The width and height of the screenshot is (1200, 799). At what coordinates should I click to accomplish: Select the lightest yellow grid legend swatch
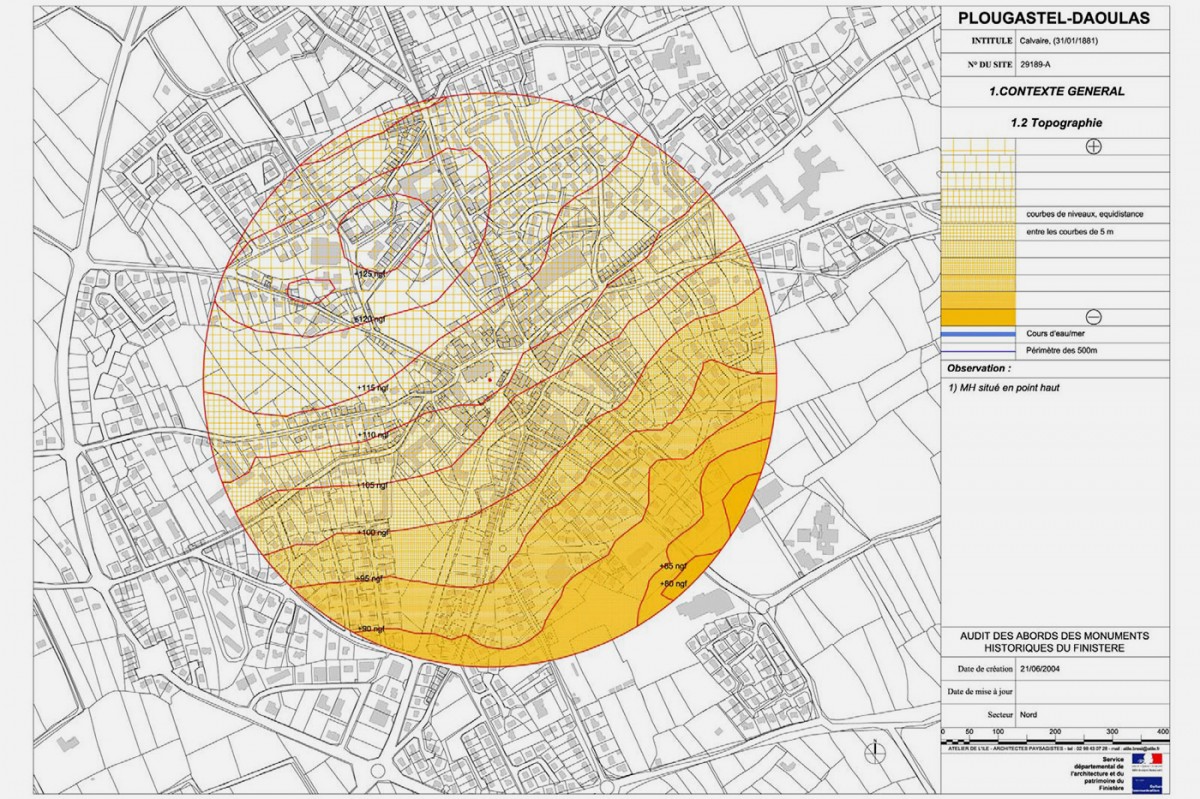point(979,147)
